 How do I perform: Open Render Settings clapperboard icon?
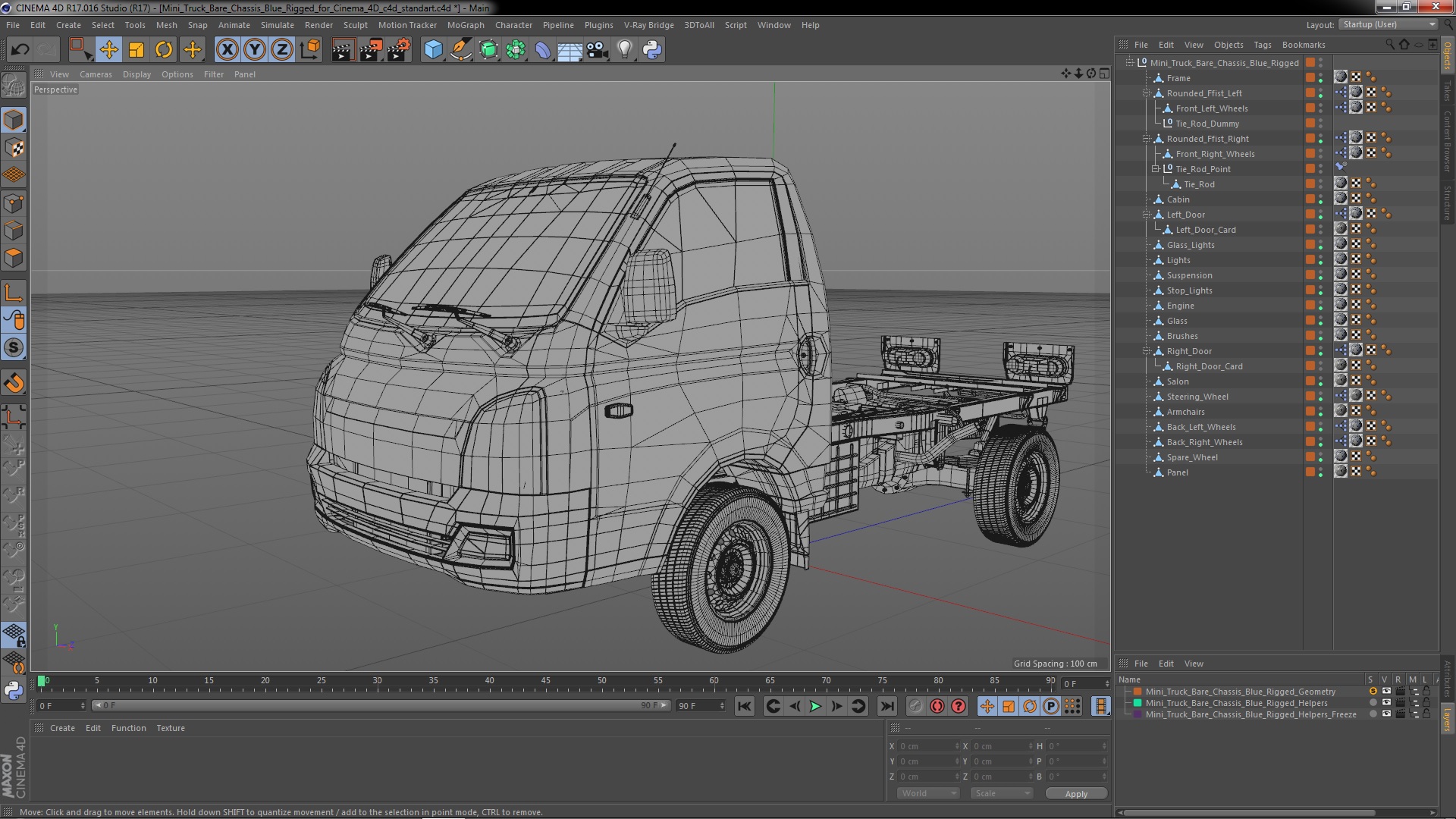(x=398, y=50)
